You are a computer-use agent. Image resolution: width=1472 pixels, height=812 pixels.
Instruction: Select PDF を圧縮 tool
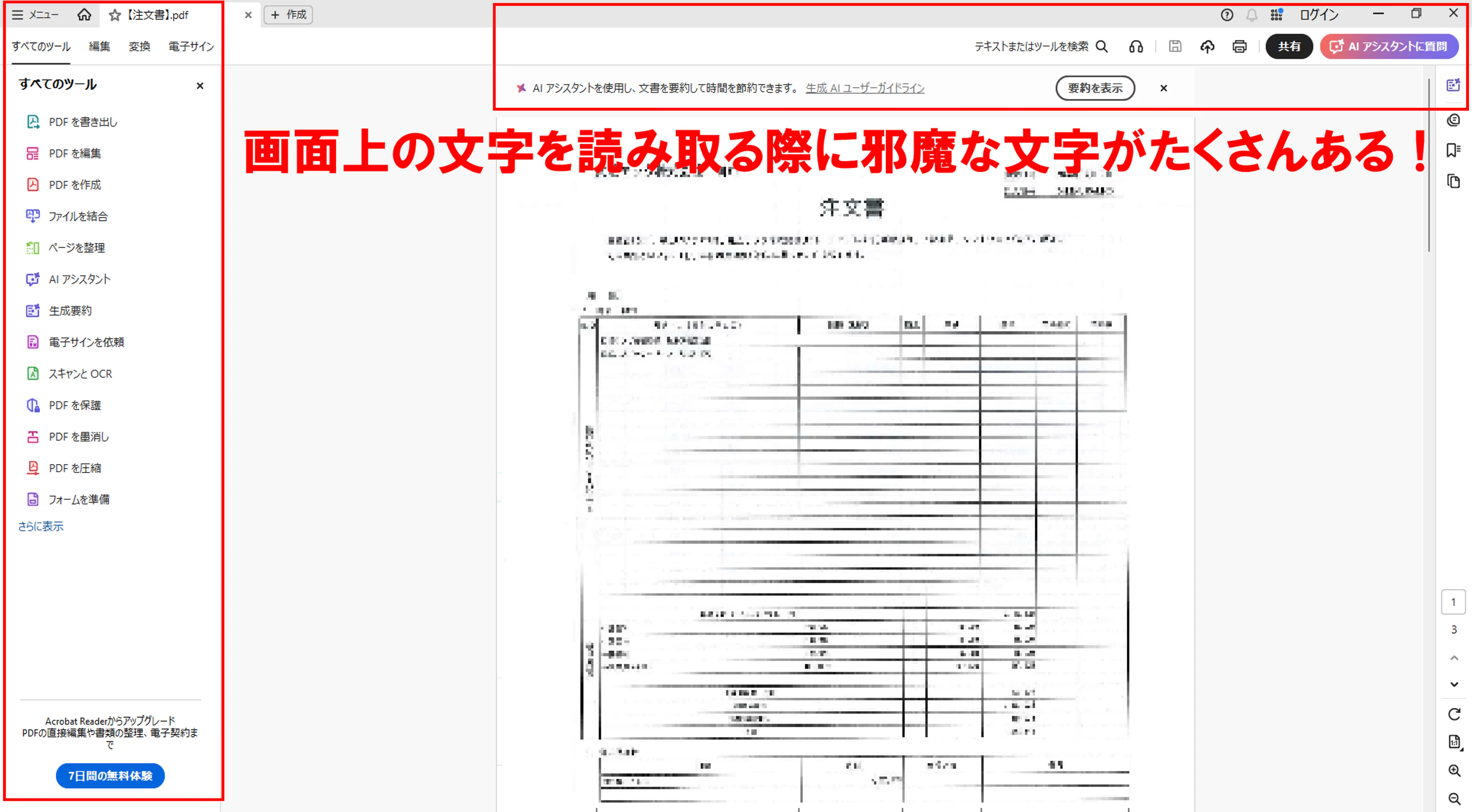(64, 468)
